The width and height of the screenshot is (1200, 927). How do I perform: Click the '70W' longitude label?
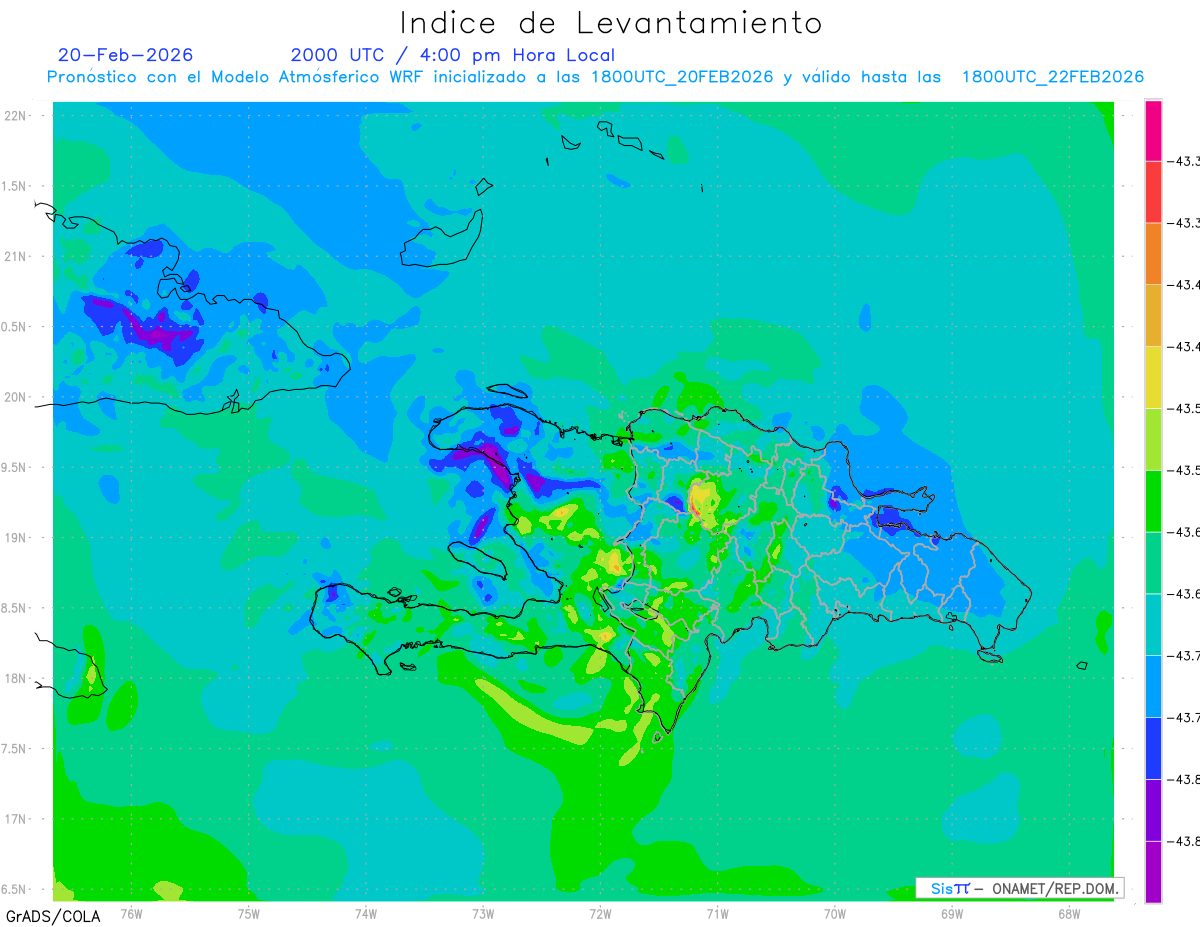coord(835,912)
